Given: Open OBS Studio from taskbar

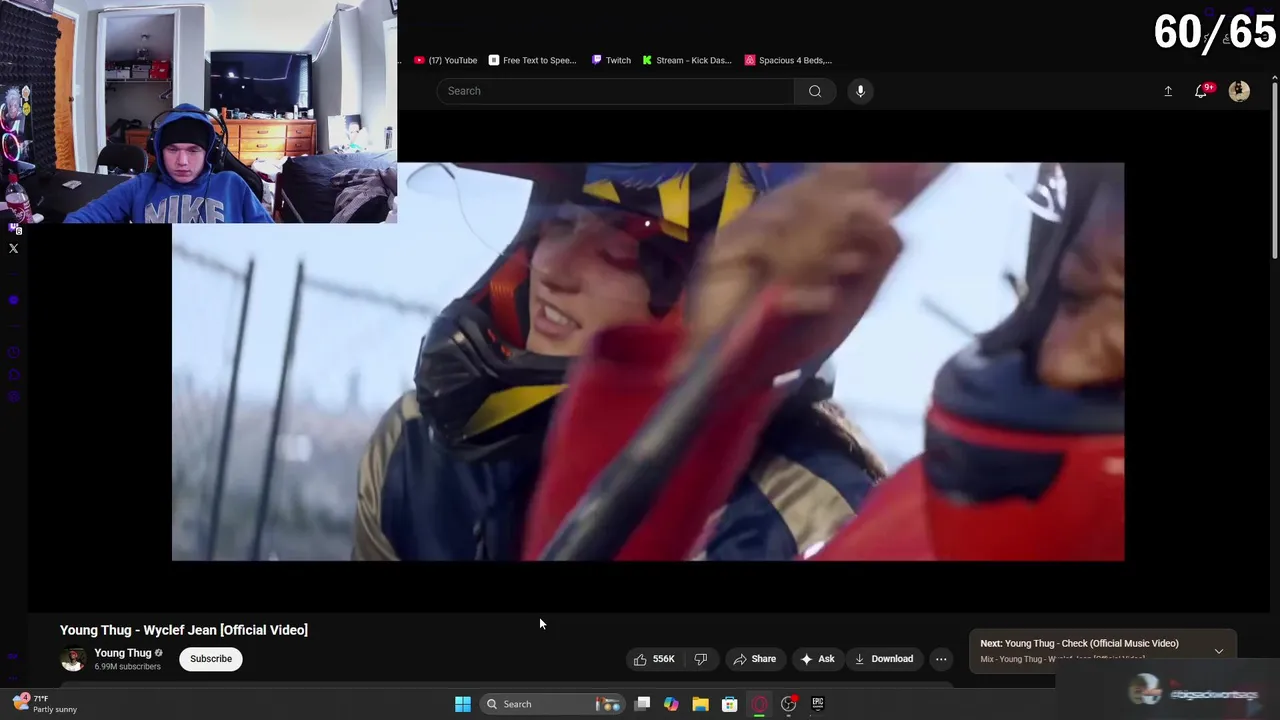Looking at the screenshot, I should click(789, 704).
